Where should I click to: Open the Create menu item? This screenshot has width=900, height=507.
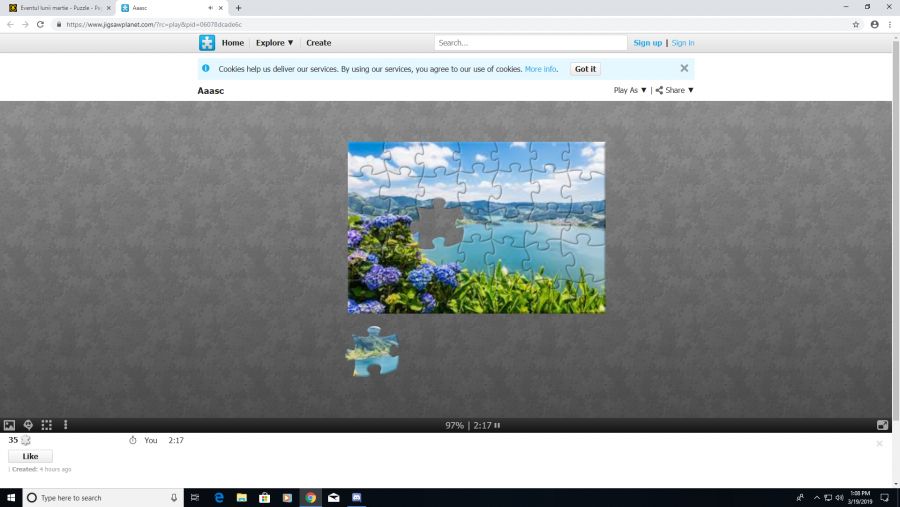click(319, 43)
